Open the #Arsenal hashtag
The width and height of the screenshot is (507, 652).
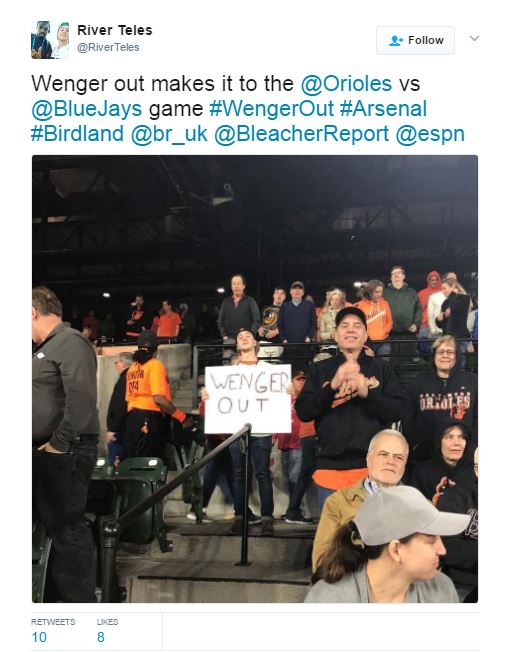click(x=383, y=109)
